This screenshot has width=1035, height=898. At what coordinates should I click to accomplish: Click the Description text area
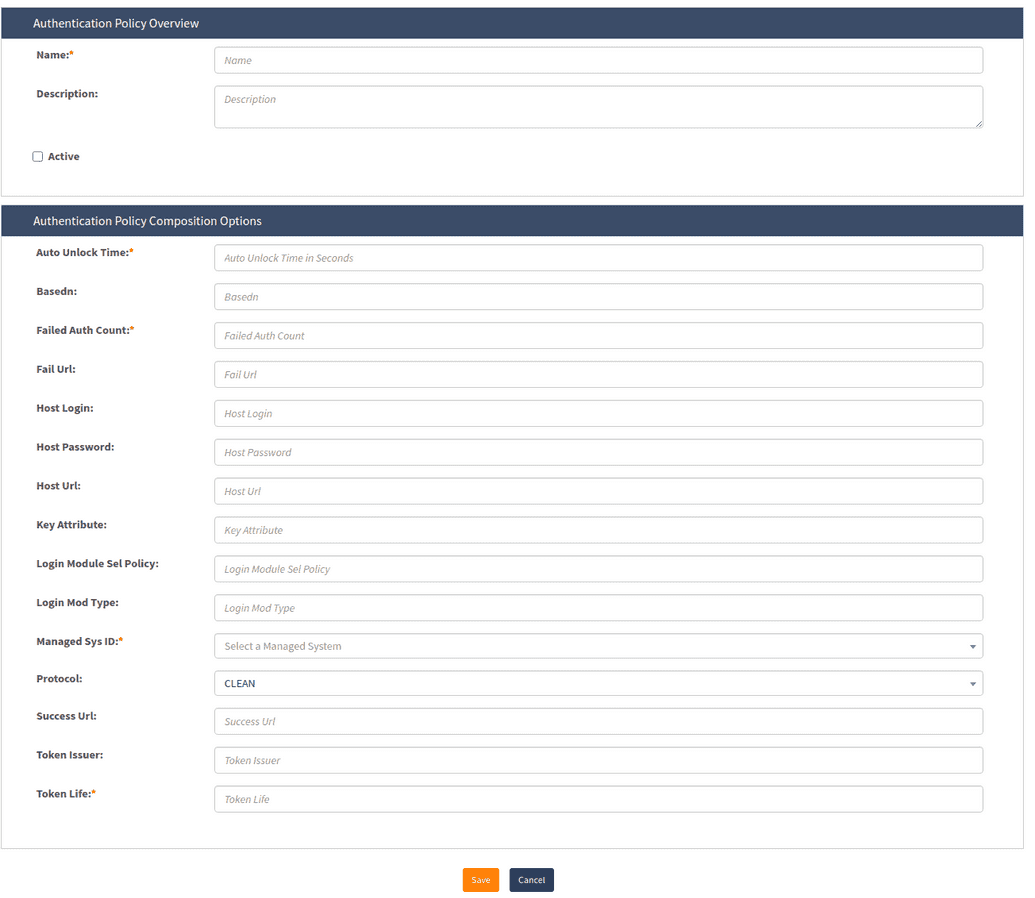pos(598,107)
